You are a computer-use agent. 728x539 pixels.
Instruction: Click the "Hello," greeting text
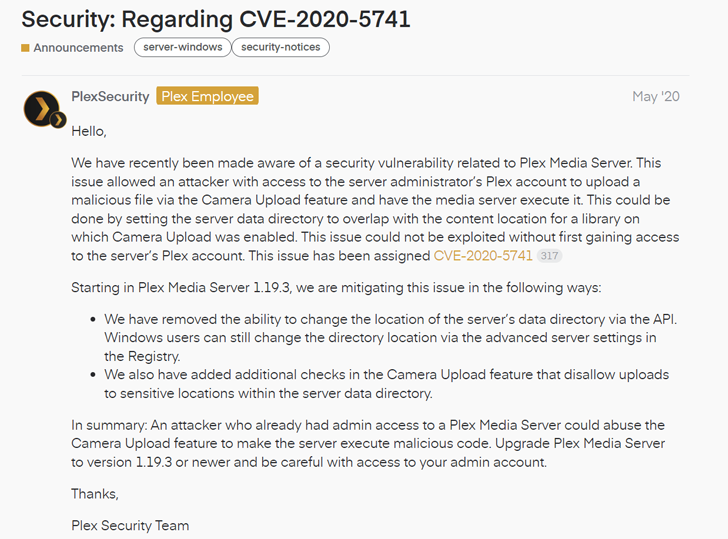(x=89, y=130)
